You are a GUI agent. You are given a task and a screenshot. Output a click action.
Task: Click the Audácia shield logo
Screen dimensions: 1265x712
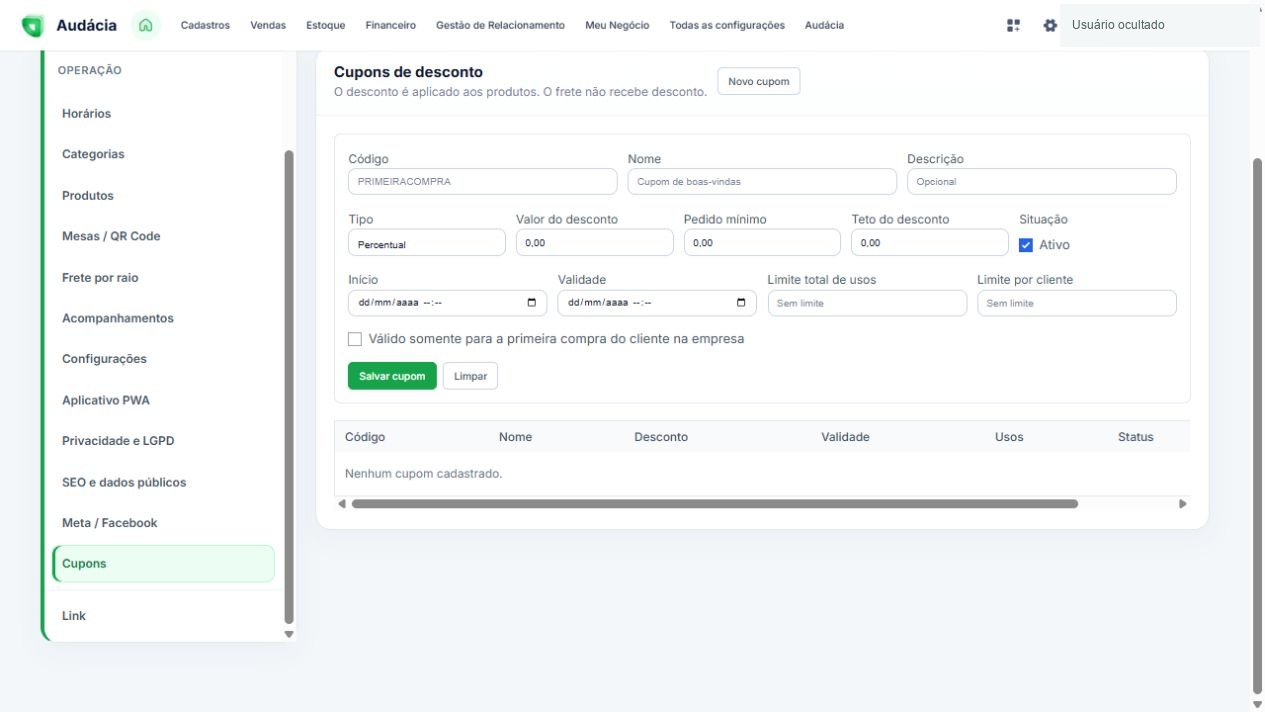[x=32, y=26]
